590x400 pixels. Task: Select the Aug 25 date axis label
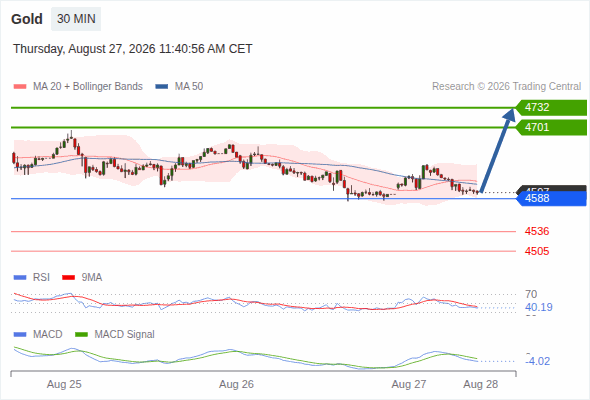(64, 385)
